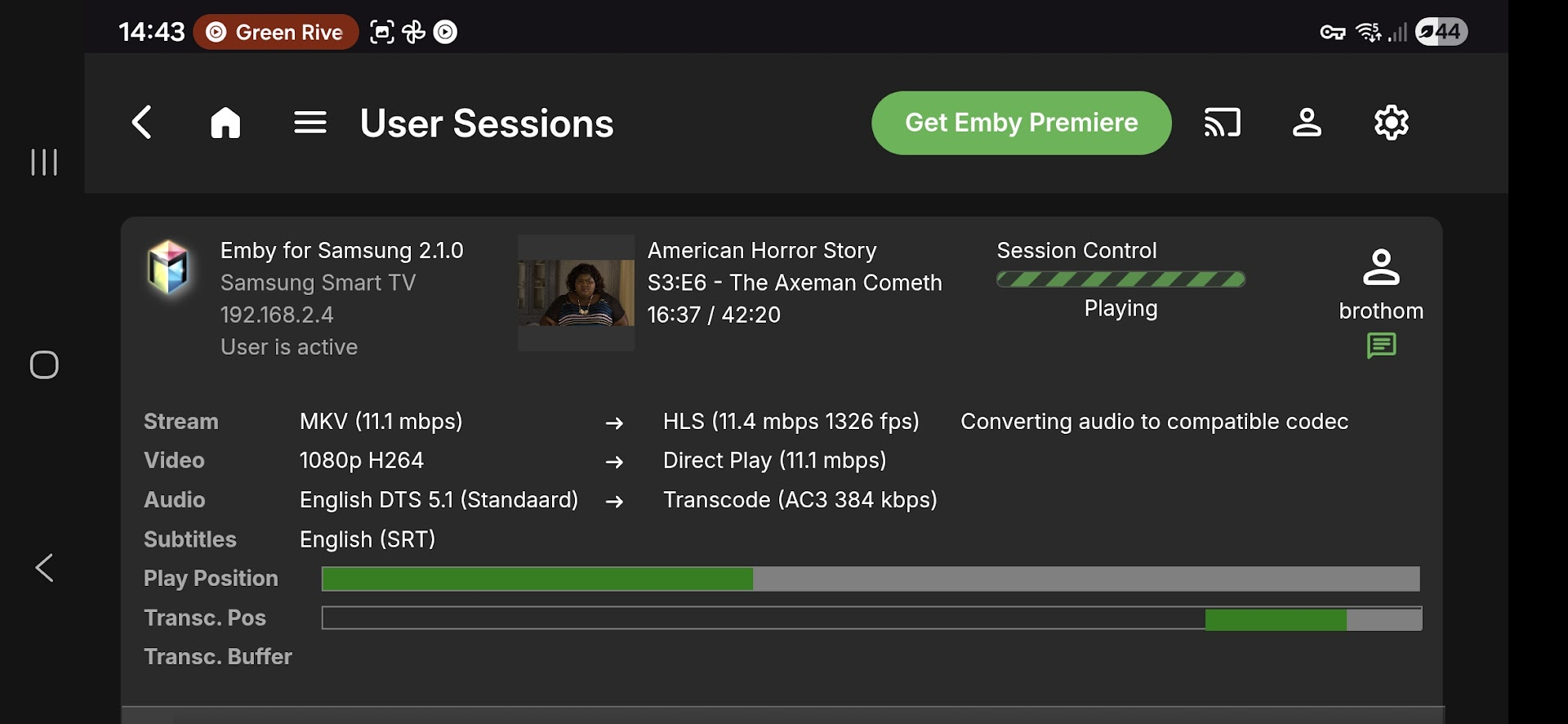Click Get Emby Premiere button
Image resolution: width=1568 pixels, height=724 pixels.
1021,123
